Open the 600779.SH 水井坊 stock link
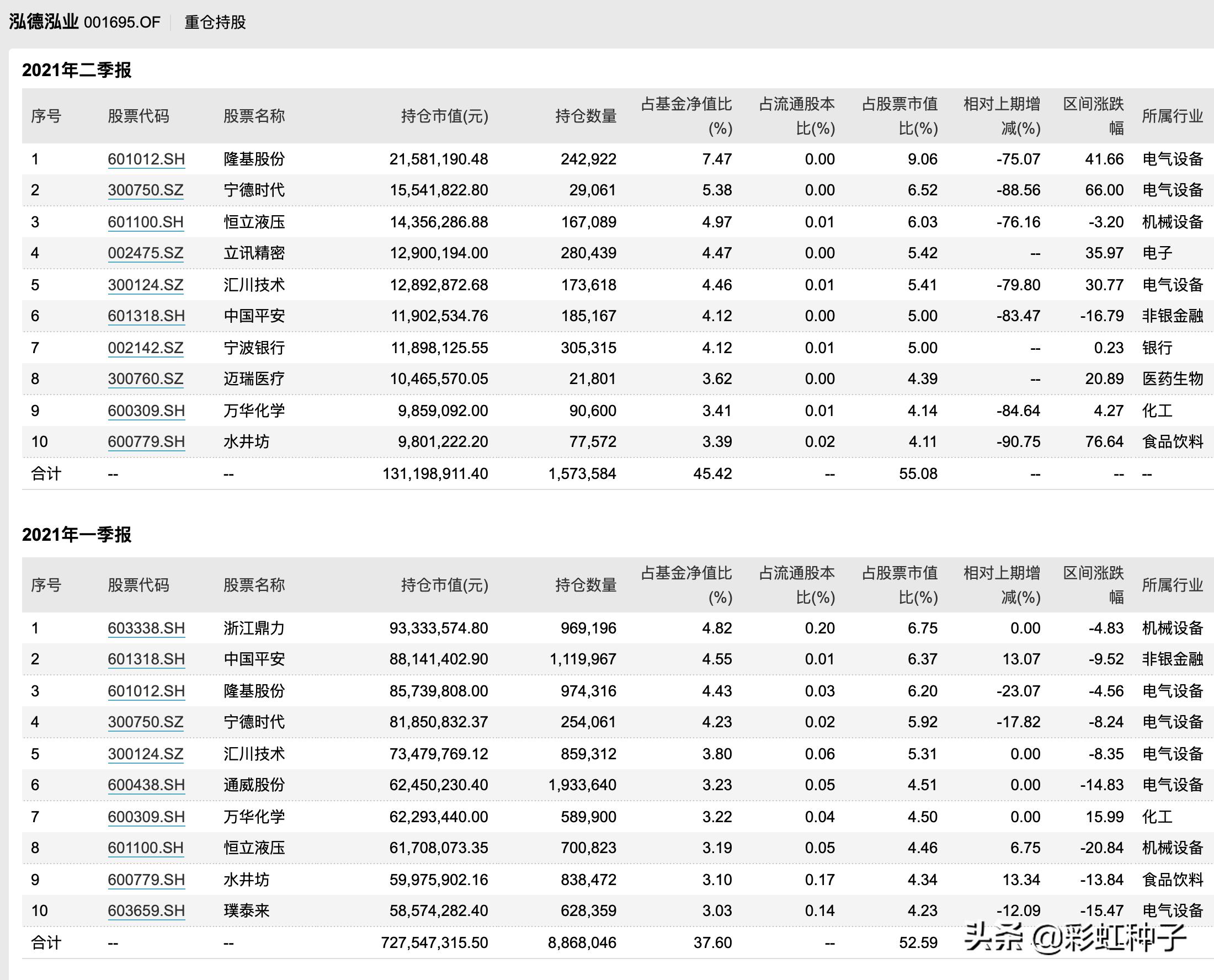Viewport: 1214px width, 980px height. tap(146, 443)
